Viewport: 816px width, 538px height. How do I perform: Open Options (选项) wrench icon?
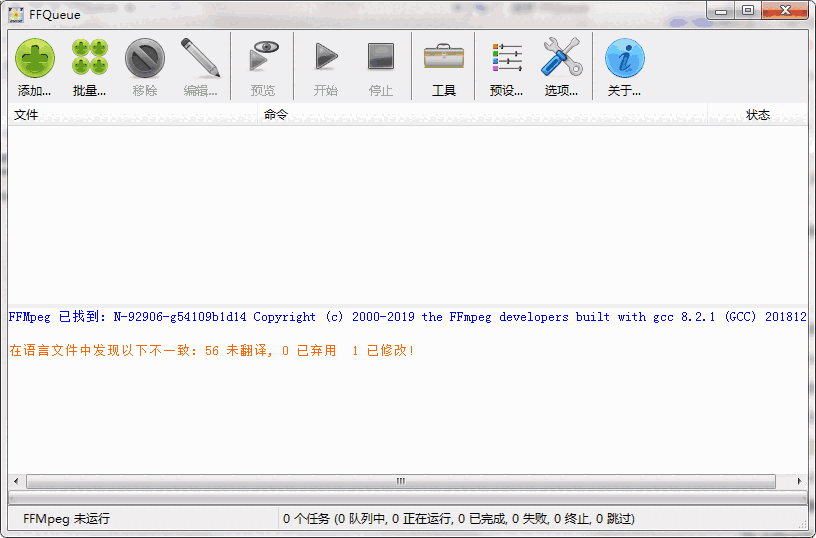[x=560, y=59]
